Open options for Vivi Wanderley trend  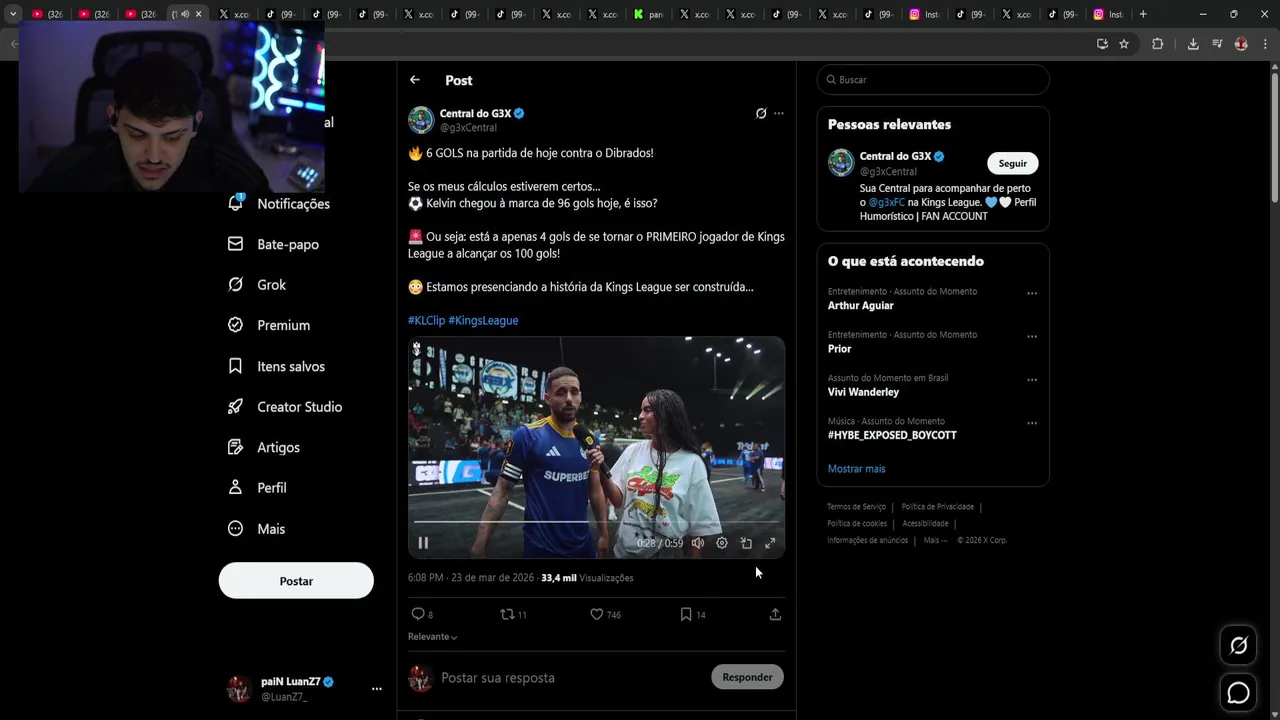[1032, 380]
